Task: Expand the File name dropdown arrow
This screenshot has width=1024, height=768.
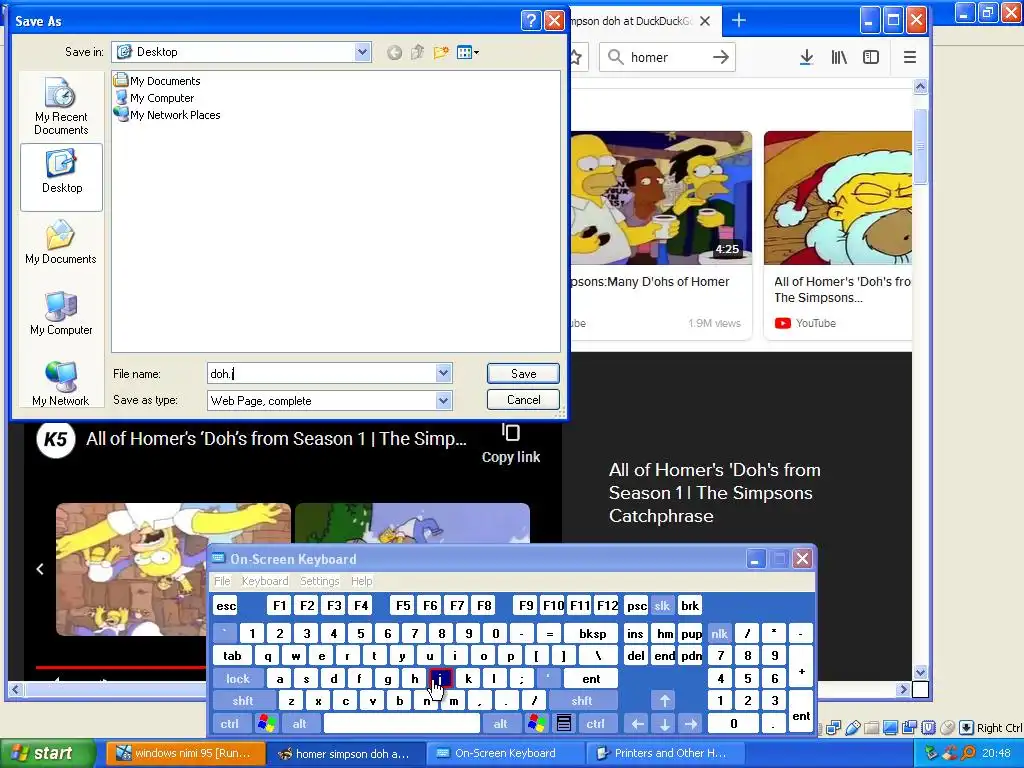Action: click(443, 374)
